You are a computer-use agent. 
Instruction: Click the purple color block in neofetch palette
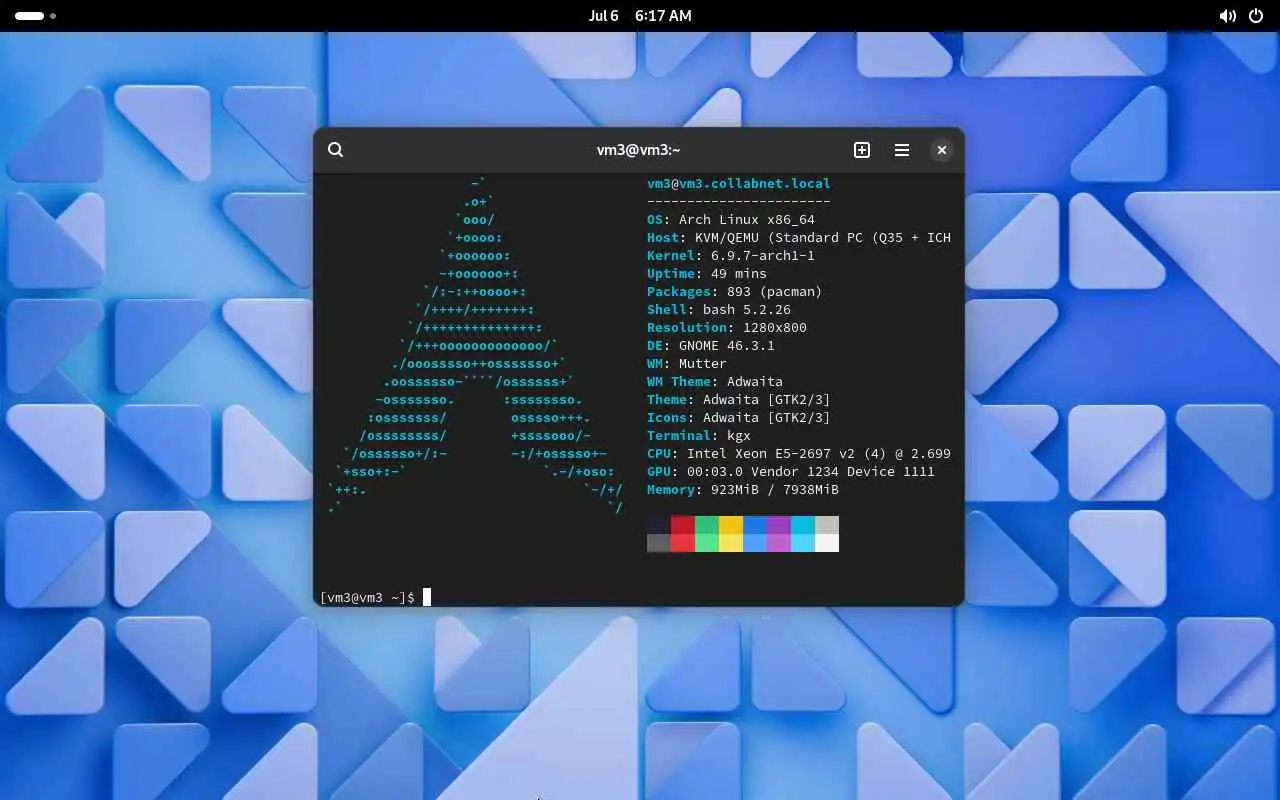pyautogui.click(x=779, y=534)
